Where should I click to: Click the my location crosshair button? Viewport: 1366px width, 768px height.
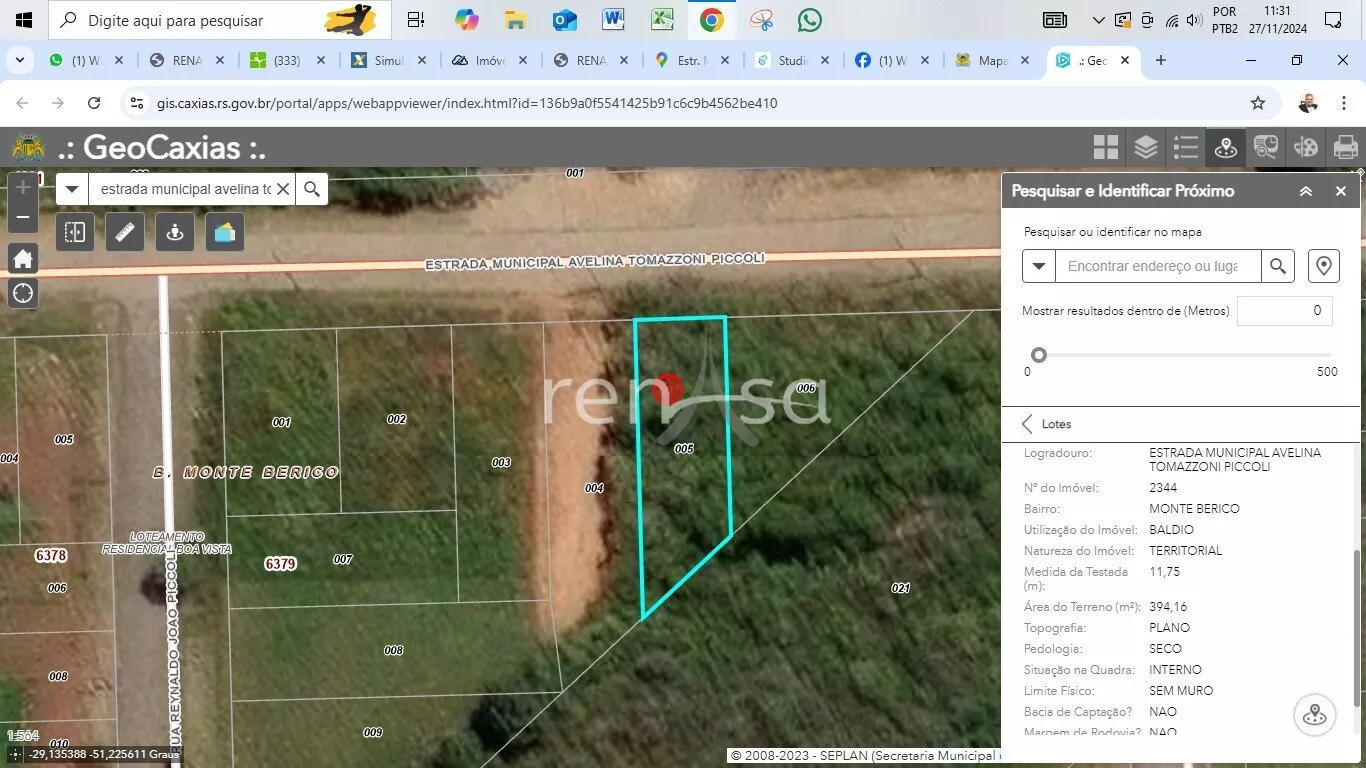click(23, 293)
